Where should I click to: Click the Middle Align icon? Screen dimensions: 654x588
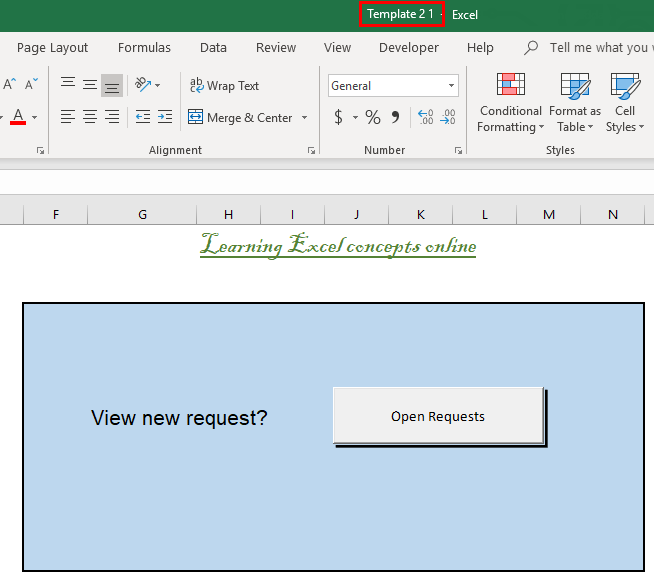tap(90, 85)
